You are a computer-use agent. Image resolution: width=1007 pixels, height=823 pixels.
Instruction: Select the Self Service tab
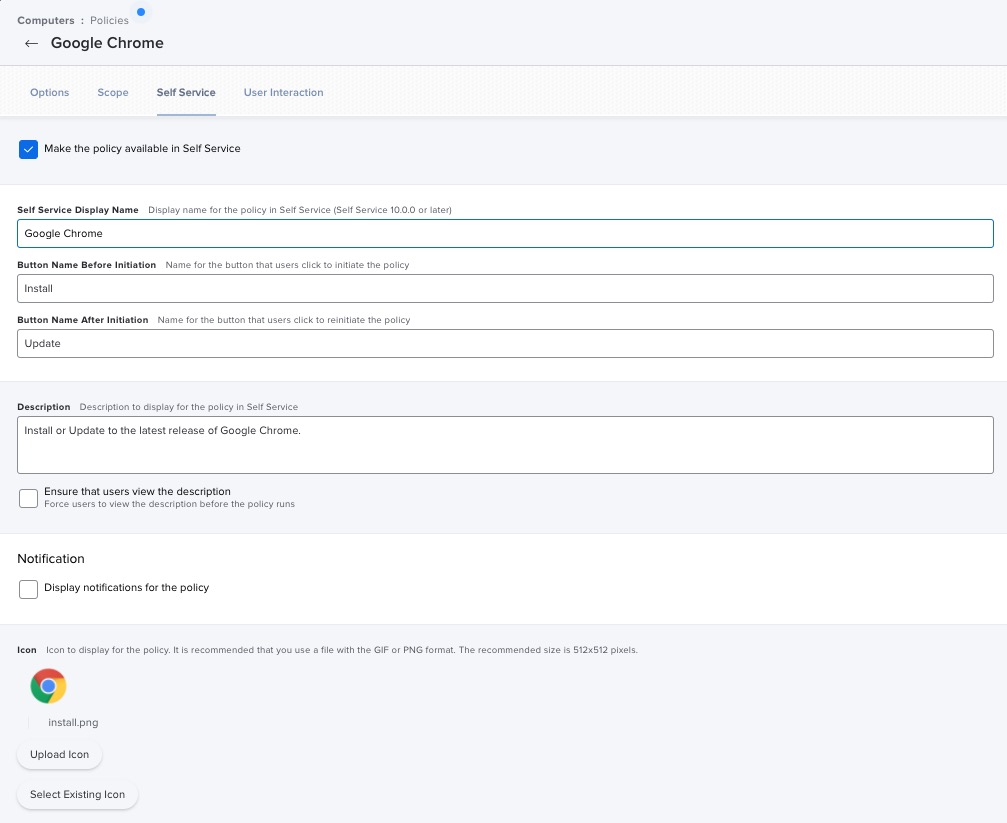(x=186, y=93)
